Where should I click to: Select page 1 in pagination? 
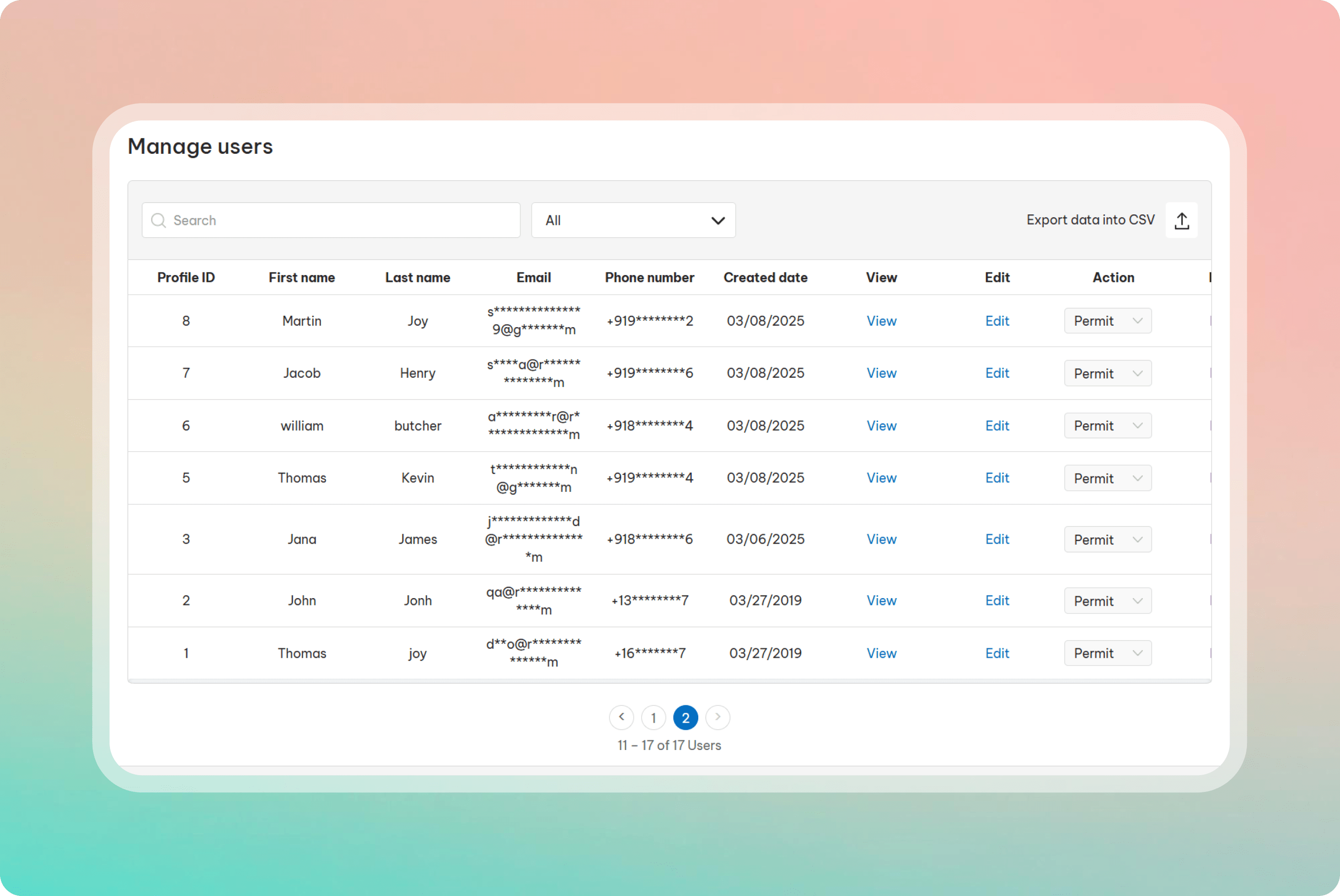click(x=654, y=717)
